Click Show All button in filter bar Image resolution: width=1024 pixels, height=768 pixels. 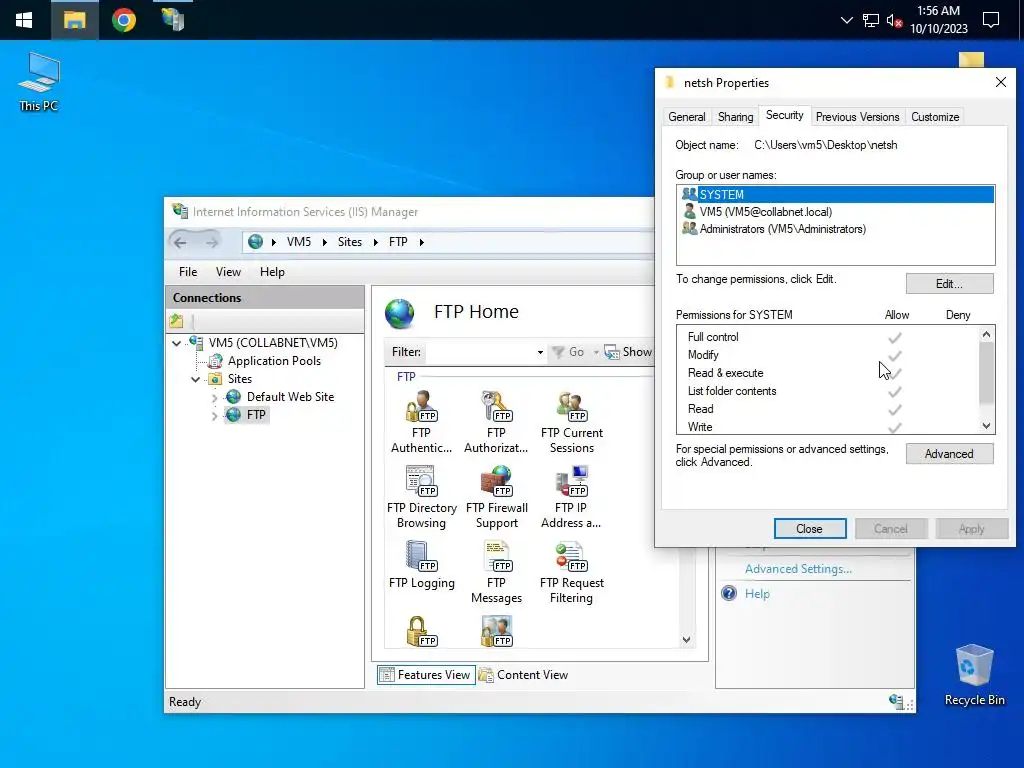(x=628, y=352)
